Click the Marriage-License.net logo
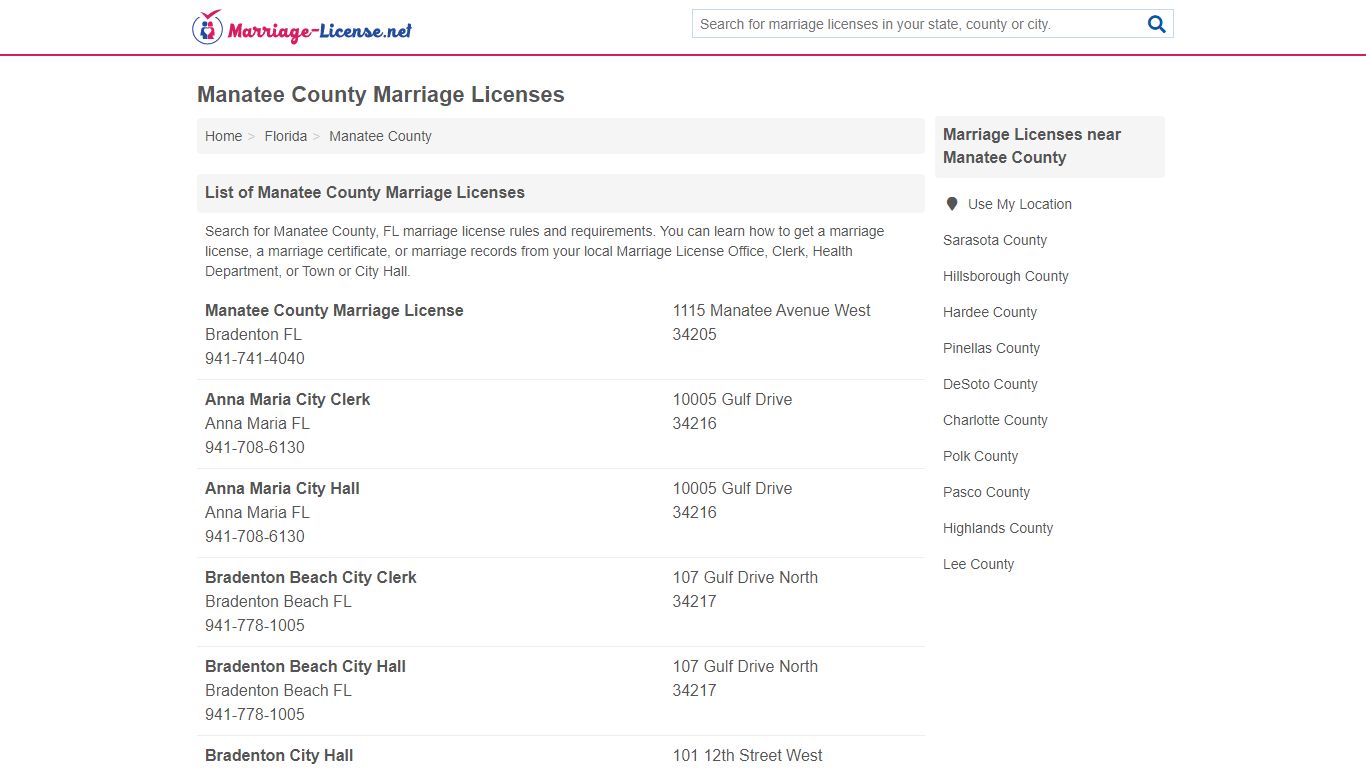This screenshot has height=768, width=1366. tap(302, 28)
